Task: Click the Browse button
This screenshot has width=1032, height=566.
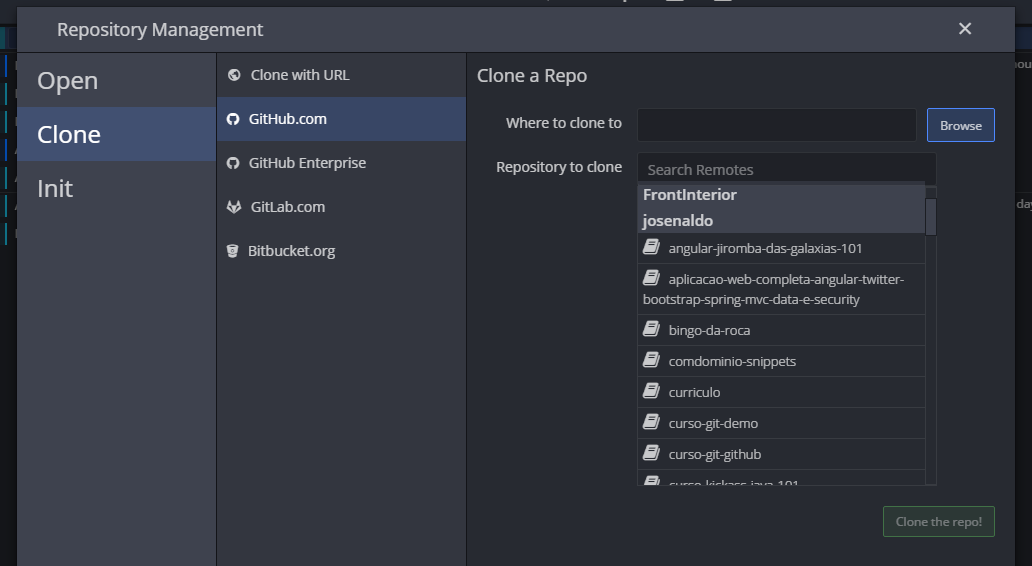Action: click(961, 125)
